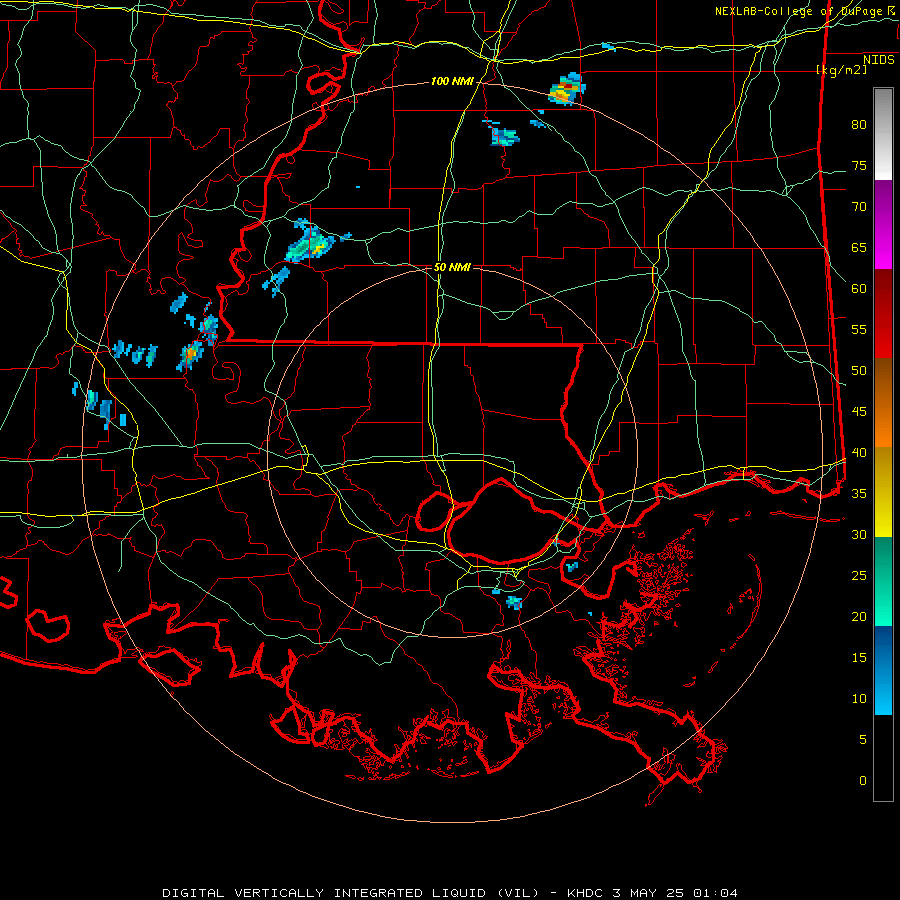Click the 50 NMI range ring label
The width and height of the screenshot is (900, 900).
click(x=452, y=267)
